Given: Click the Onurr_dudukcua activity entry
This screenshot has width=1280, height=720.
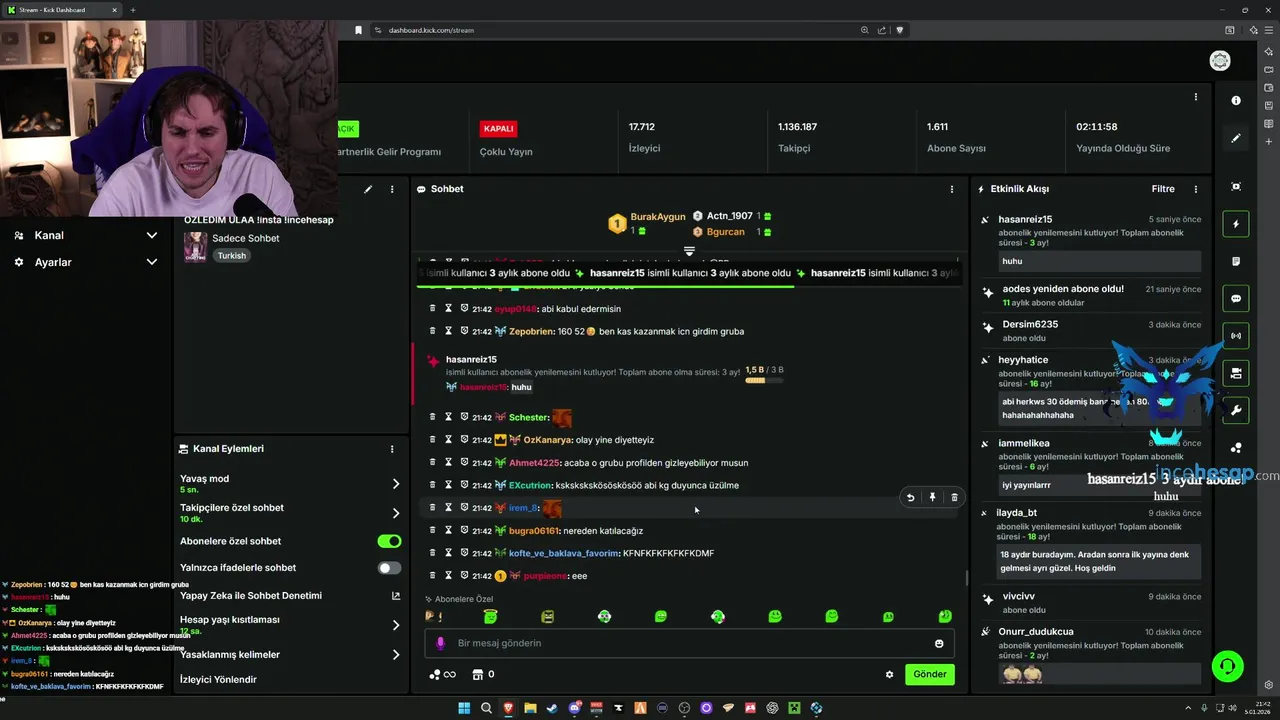Looking at the screenshot, I should [x=1092, y=655].
